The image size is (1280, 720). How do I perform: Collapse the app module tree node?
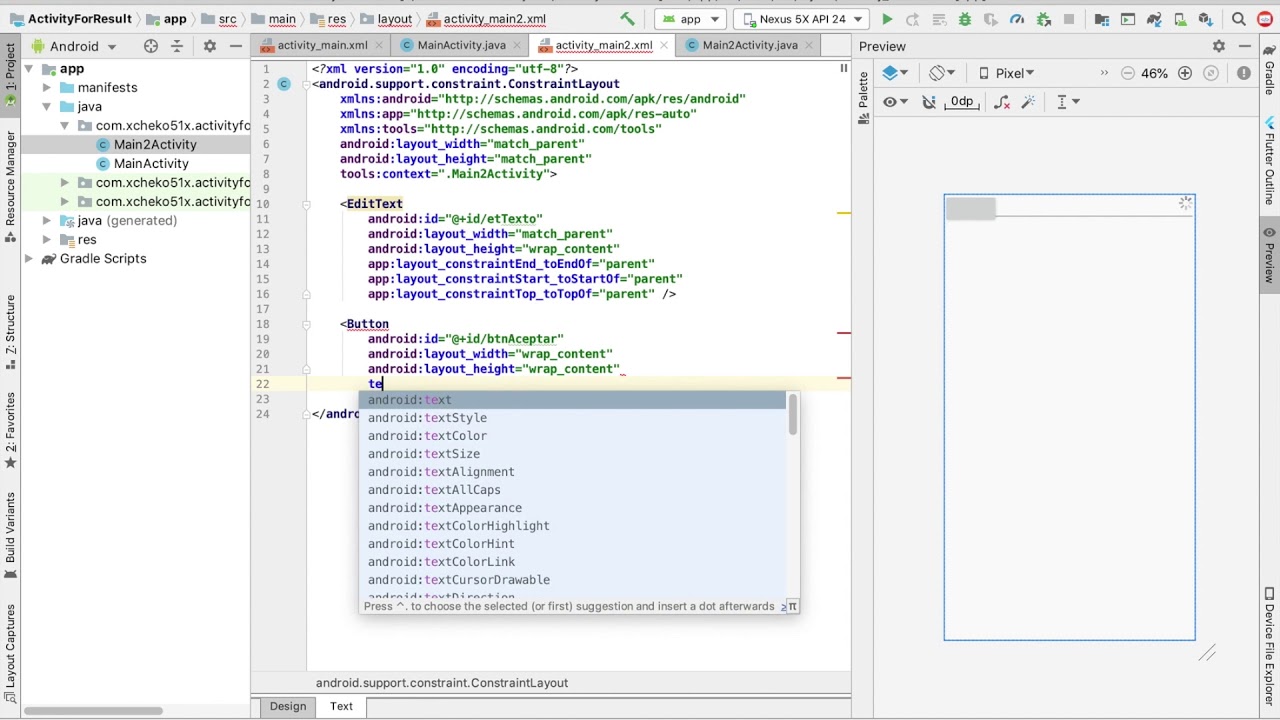coord(29,69)
